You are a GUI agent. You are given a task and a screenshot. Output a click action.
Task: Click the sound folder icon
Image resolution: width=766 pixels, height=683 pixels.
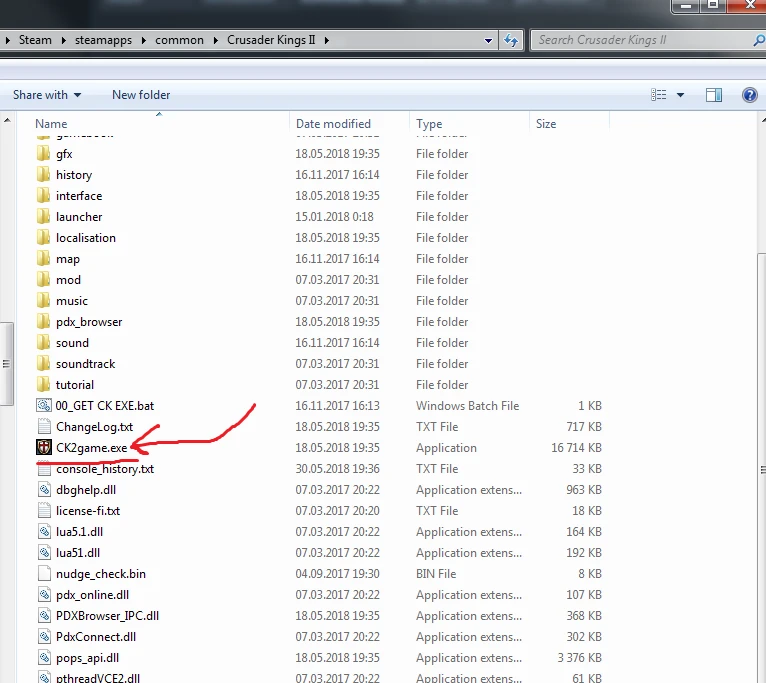click(x=43, y=343)
